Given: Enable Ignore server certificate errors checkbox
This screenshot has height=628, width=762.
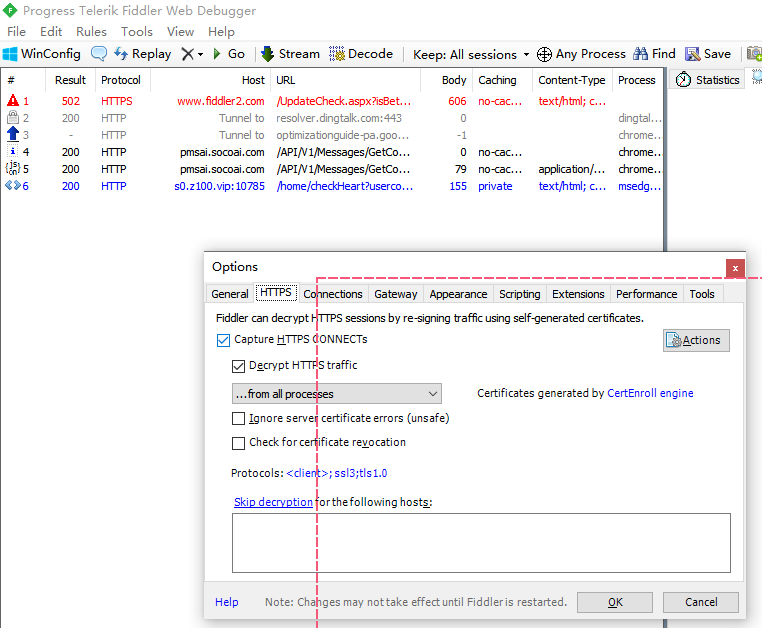Looking at the screenshot, I should (x=238, y=419).
